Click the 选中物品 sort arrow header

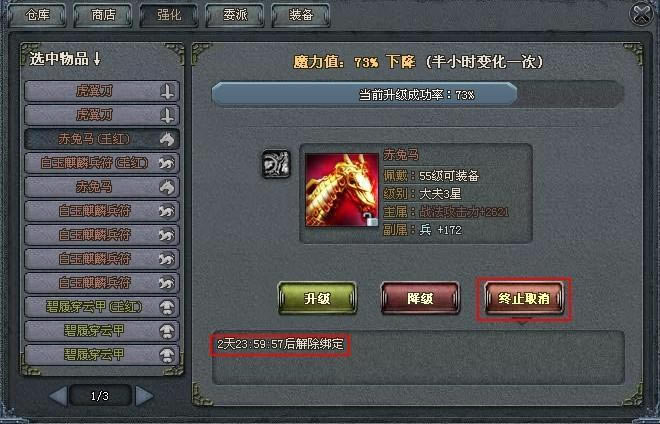(x=65, y=59)
